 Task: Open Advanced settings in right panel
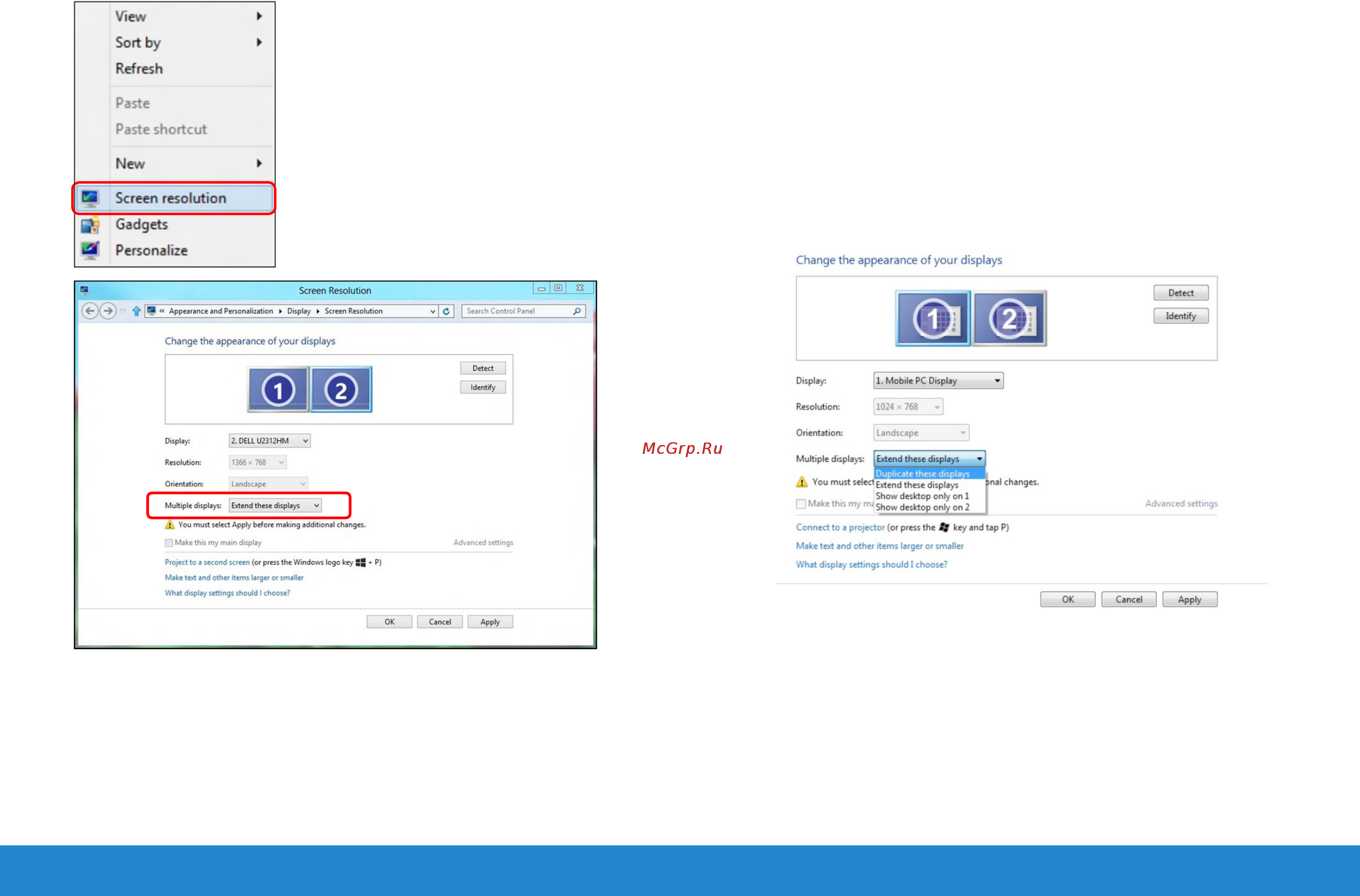(1181, 503)
